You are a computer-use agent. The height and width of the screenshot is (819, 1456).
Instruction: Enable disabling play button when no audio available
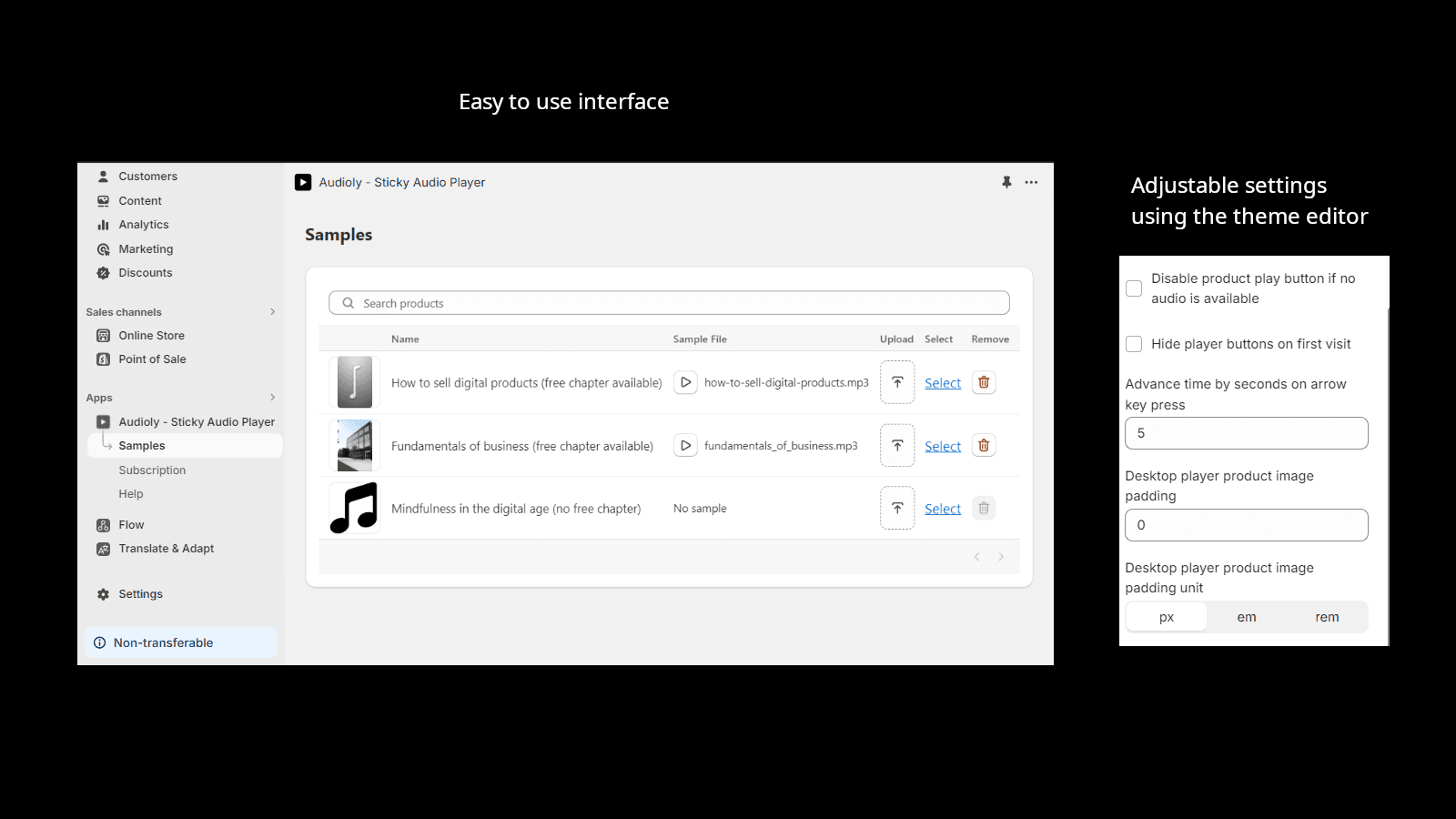1134,288
